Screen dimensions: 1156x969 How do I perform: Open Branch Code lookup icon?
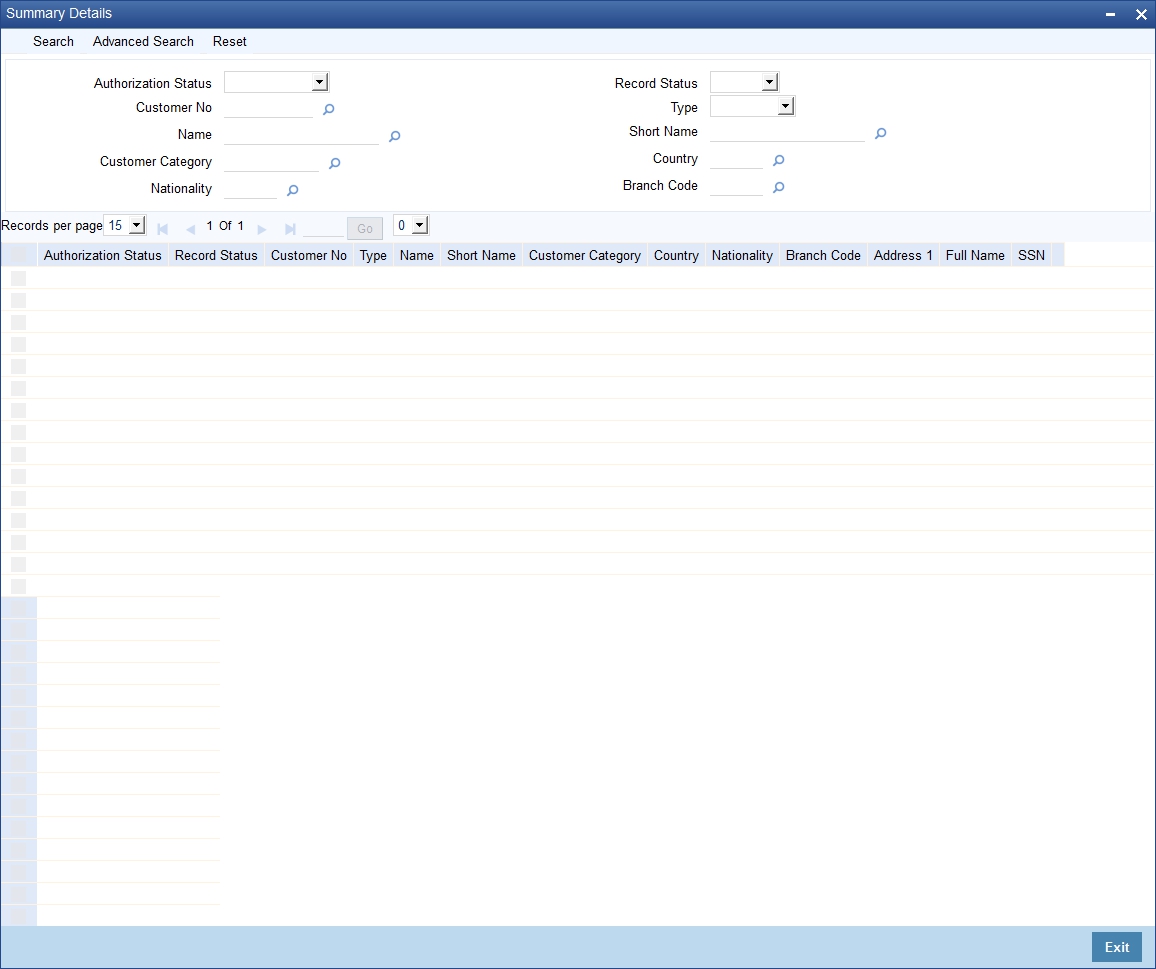pyautogui.click(x=778, y=187)
